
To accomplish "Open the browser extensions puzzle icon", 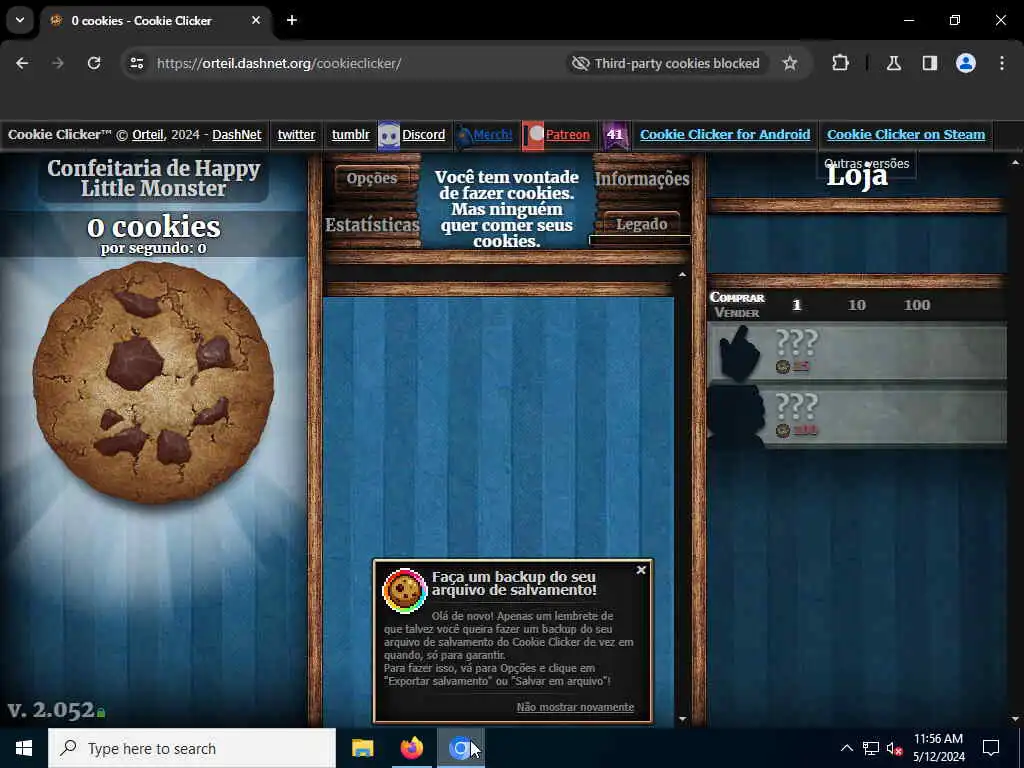I will 840,63.
